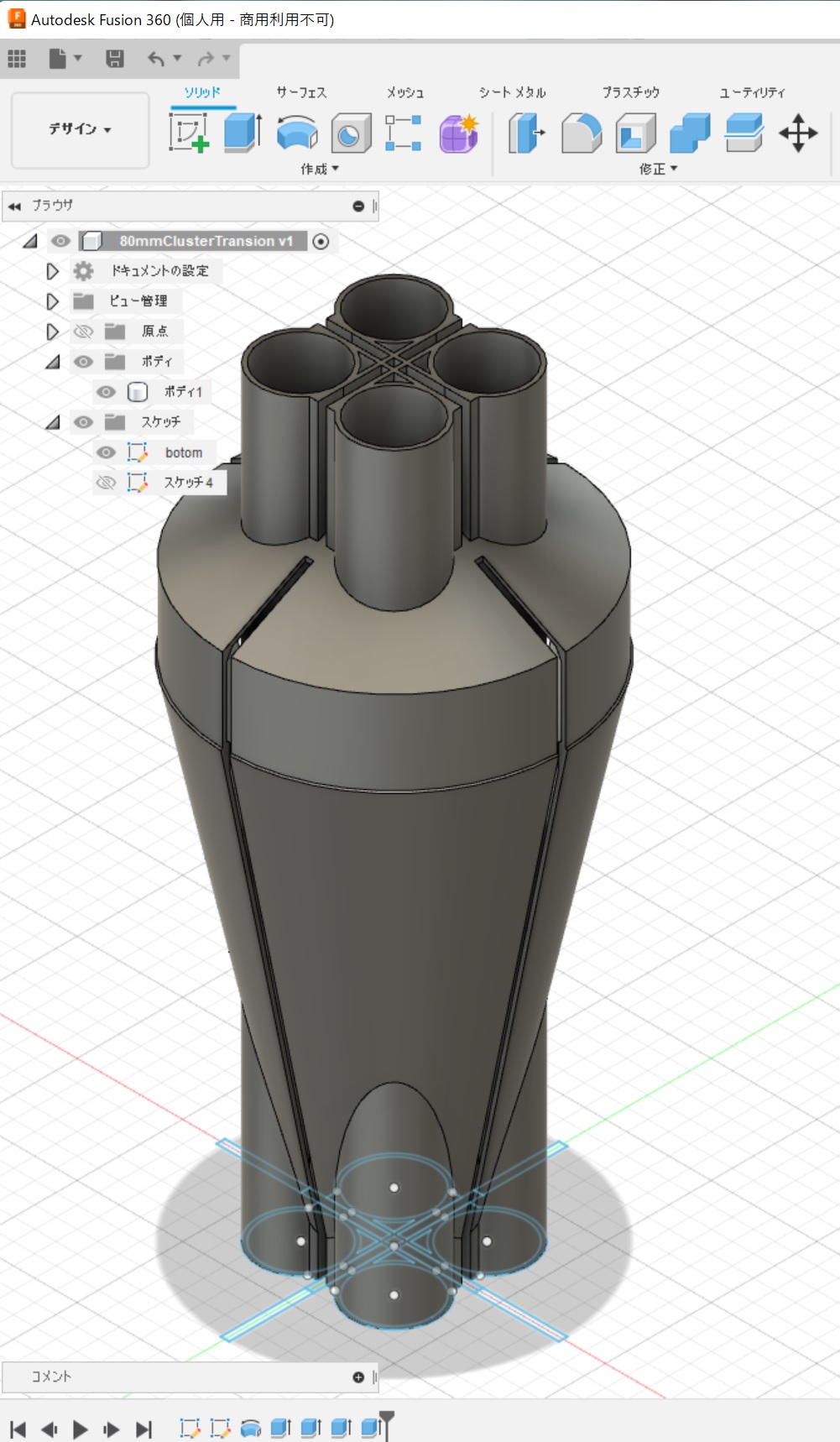Open the デザイン workspace dropdown
Screen dimensions: 840x1442
pyautogui.click(x=80, y=129)
